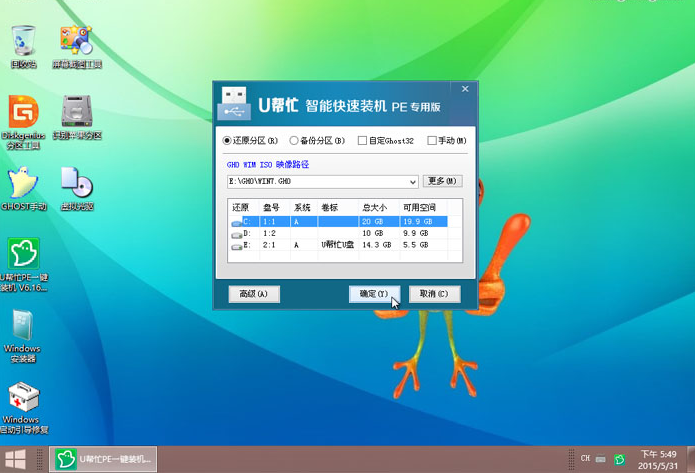Click the 9.9 GB free space cell

(x=416, y=233)
